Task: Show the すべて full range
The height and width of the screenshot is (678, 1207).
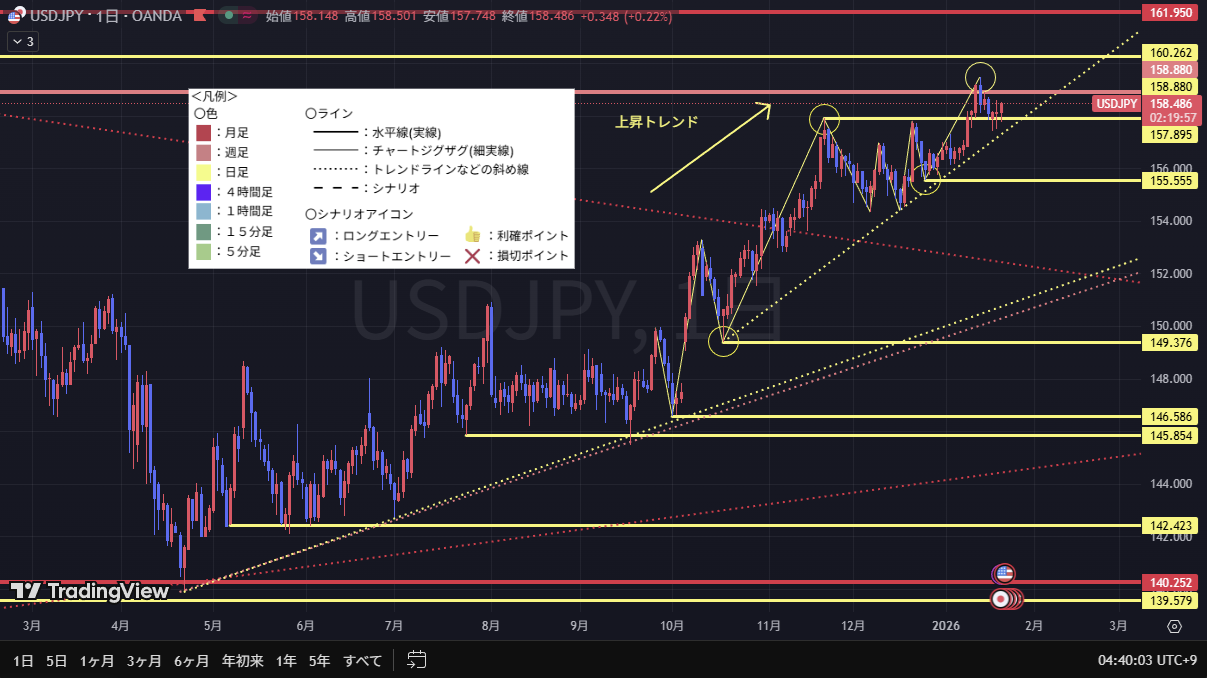Action: tap(362, 660)
